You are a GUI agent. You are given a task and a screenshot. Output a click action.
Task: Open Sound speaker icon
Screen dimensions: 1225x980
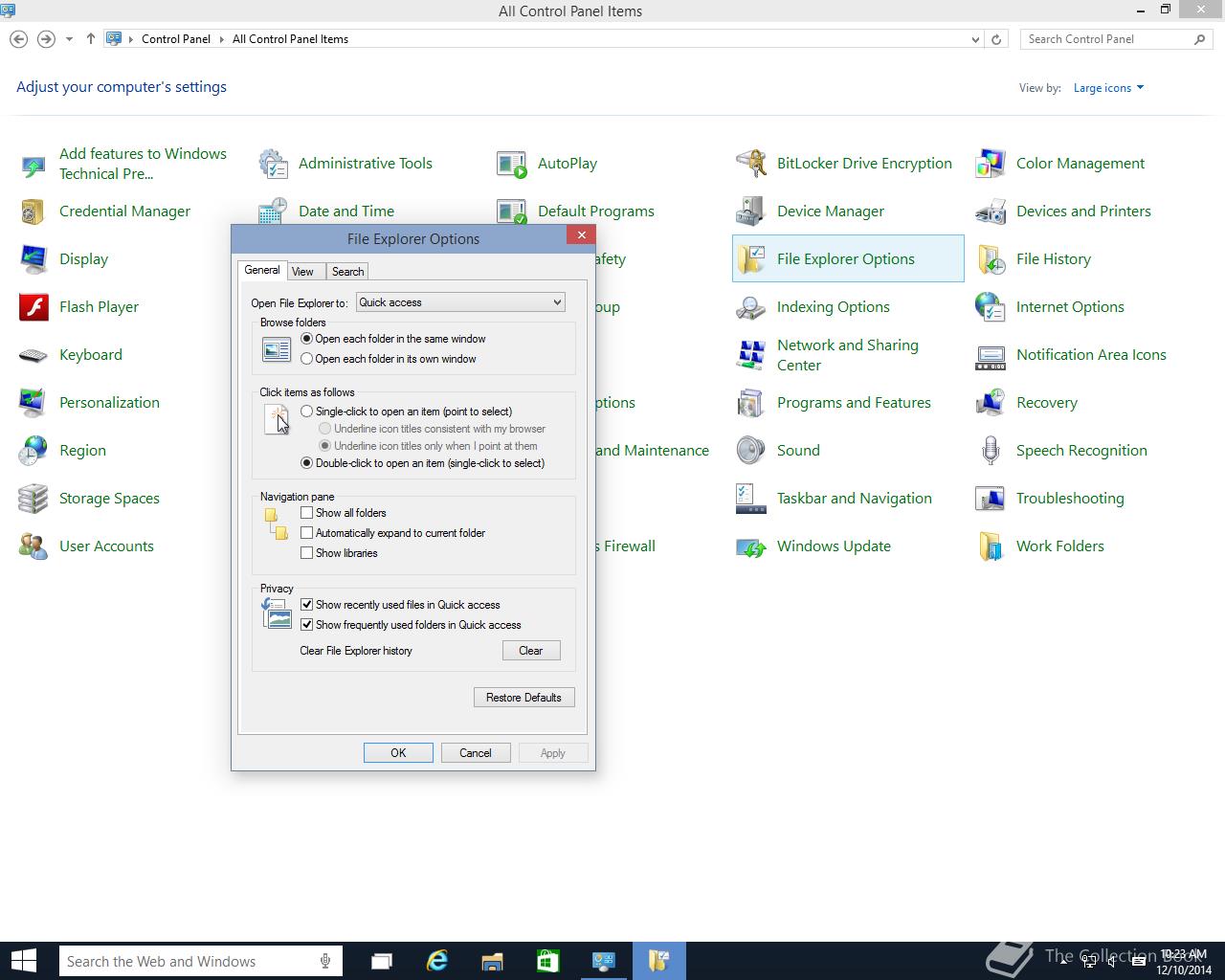click(x=751, y=451)
